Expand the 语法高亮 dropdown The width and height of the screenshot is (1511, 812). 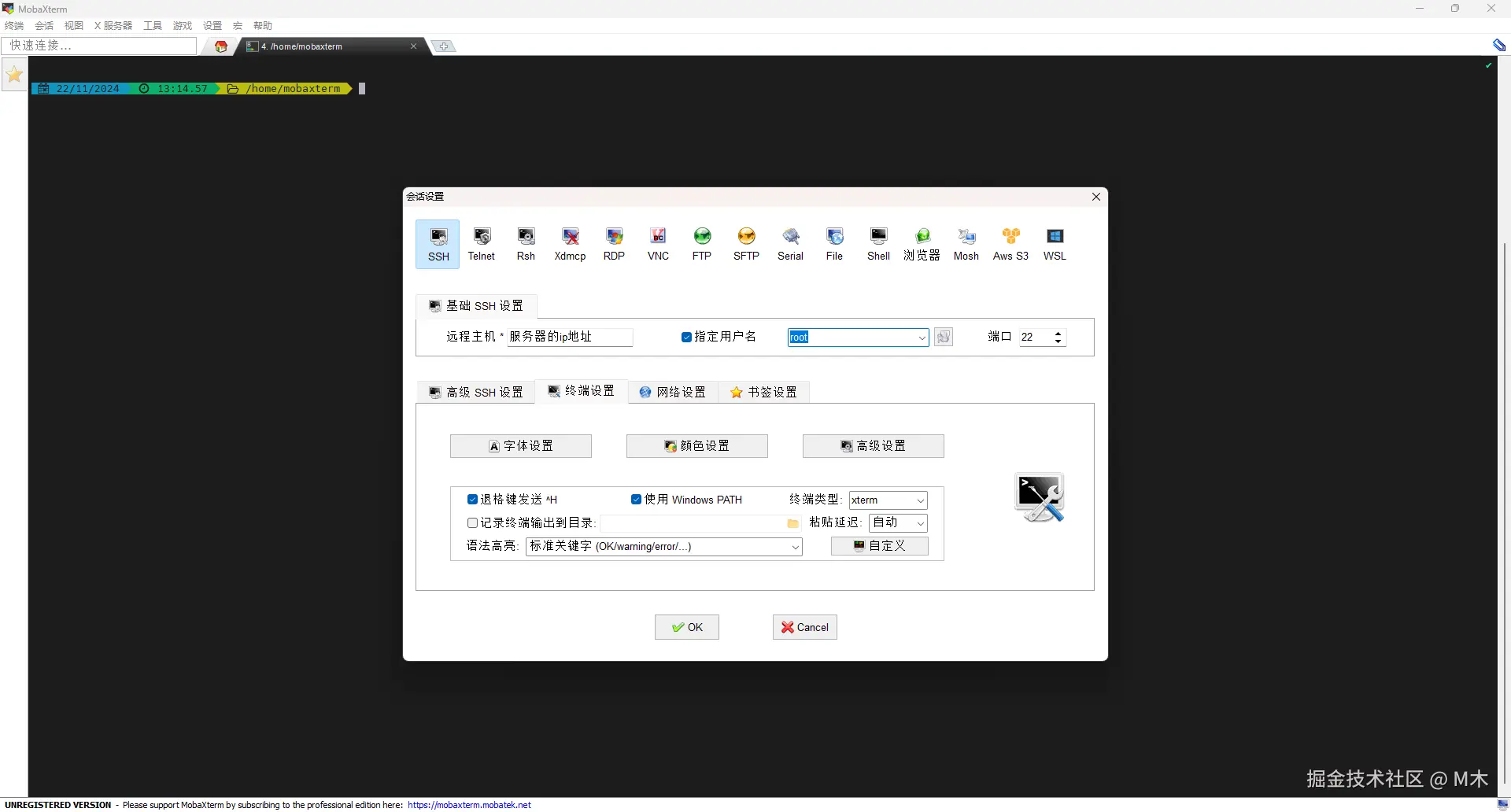pyautogui.click(x=795, y=547)
